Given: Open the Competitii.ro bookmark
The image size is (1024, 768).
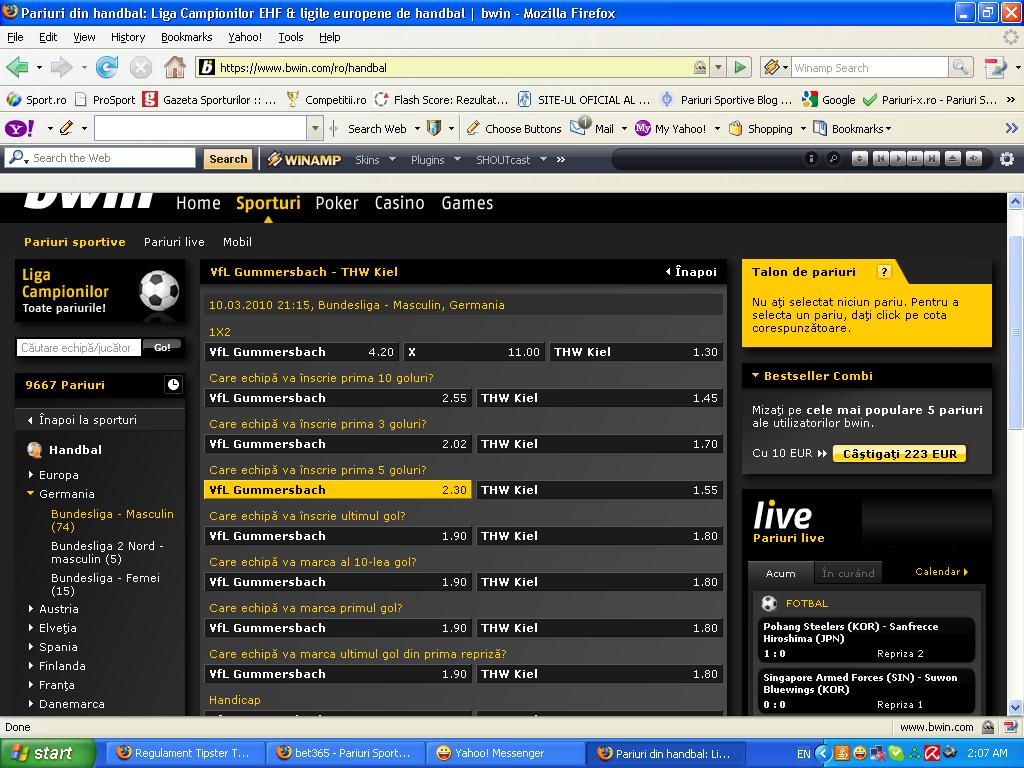Looking at the screenshot, I should pyautogui.click(x=327, y=100).
